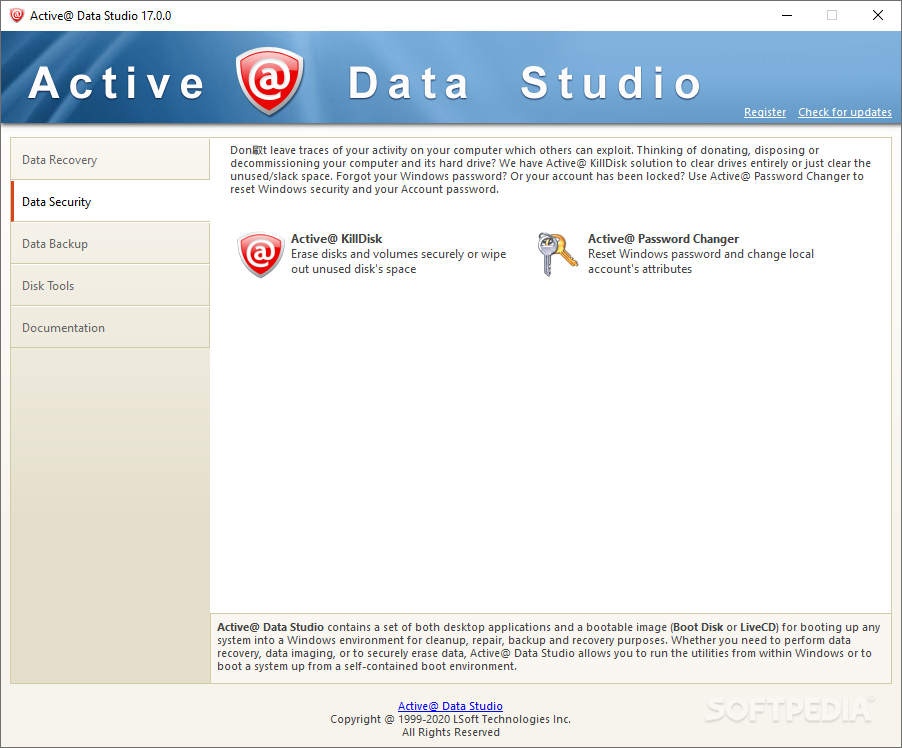Click 'All Rights Reserved' footer text
This screenshot has width=902, height=748.
pyautogui.click(x=450, y=732)
